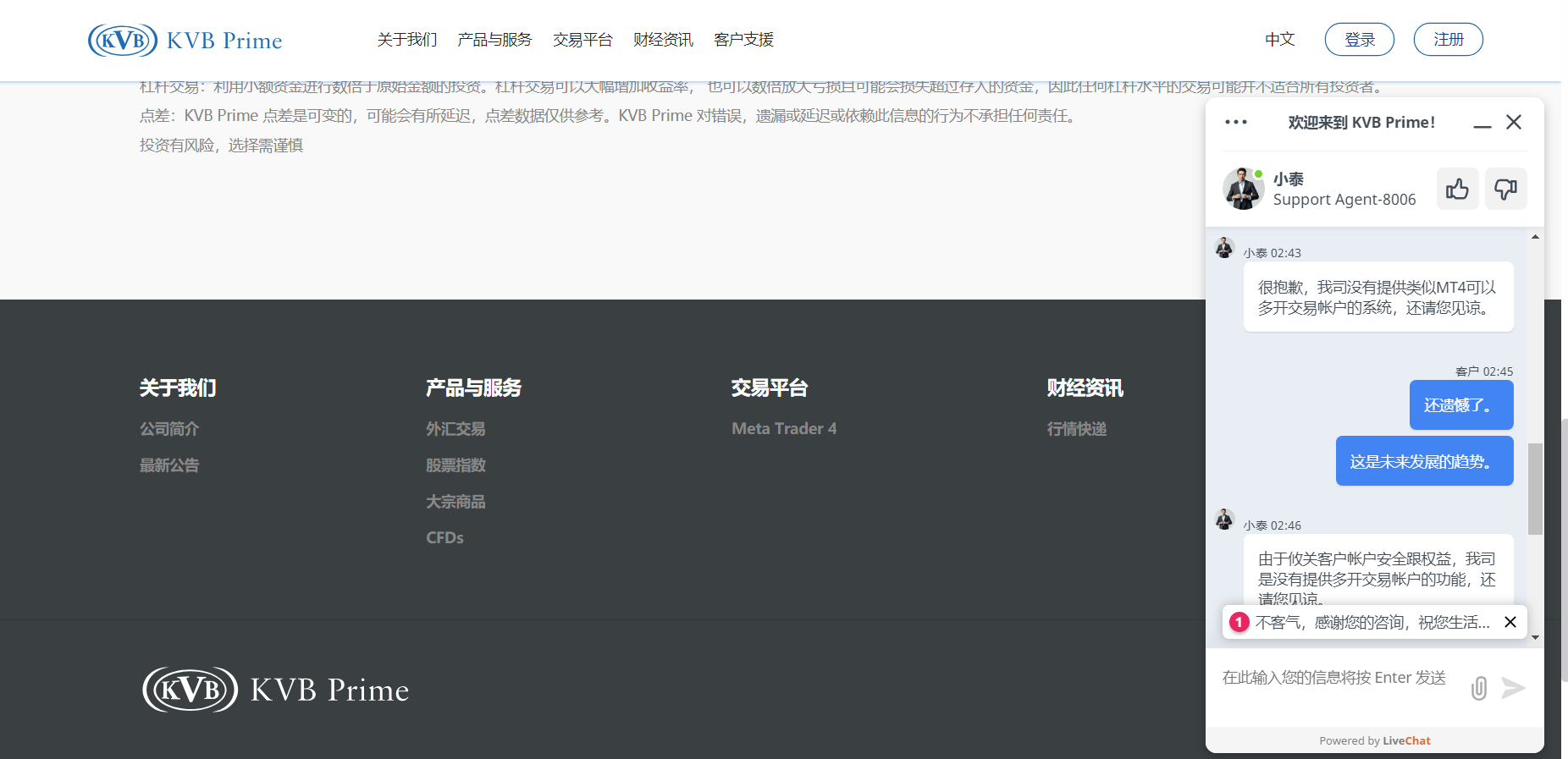Click agent message about MT4 多开交易帐户
The height and width of the screenshot is (759, 1568).
tap(1378, 297)
